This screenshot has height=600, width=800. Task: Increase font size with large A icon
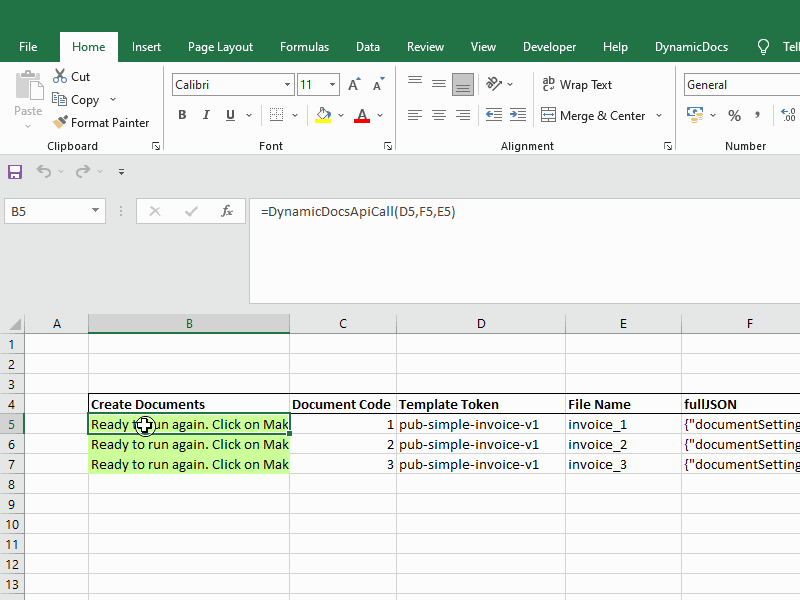pyautogui.click(x=354, y=85)
